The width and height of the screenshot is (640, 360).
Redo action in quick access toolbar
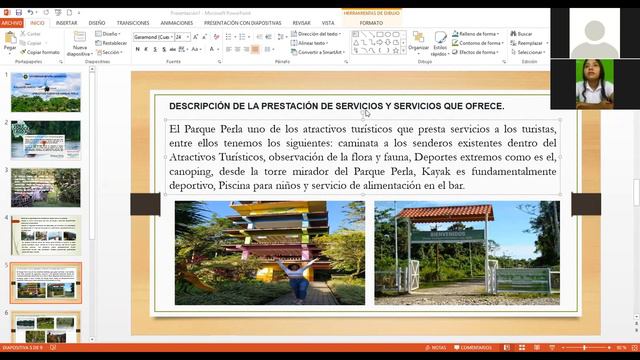pos(46,13)
